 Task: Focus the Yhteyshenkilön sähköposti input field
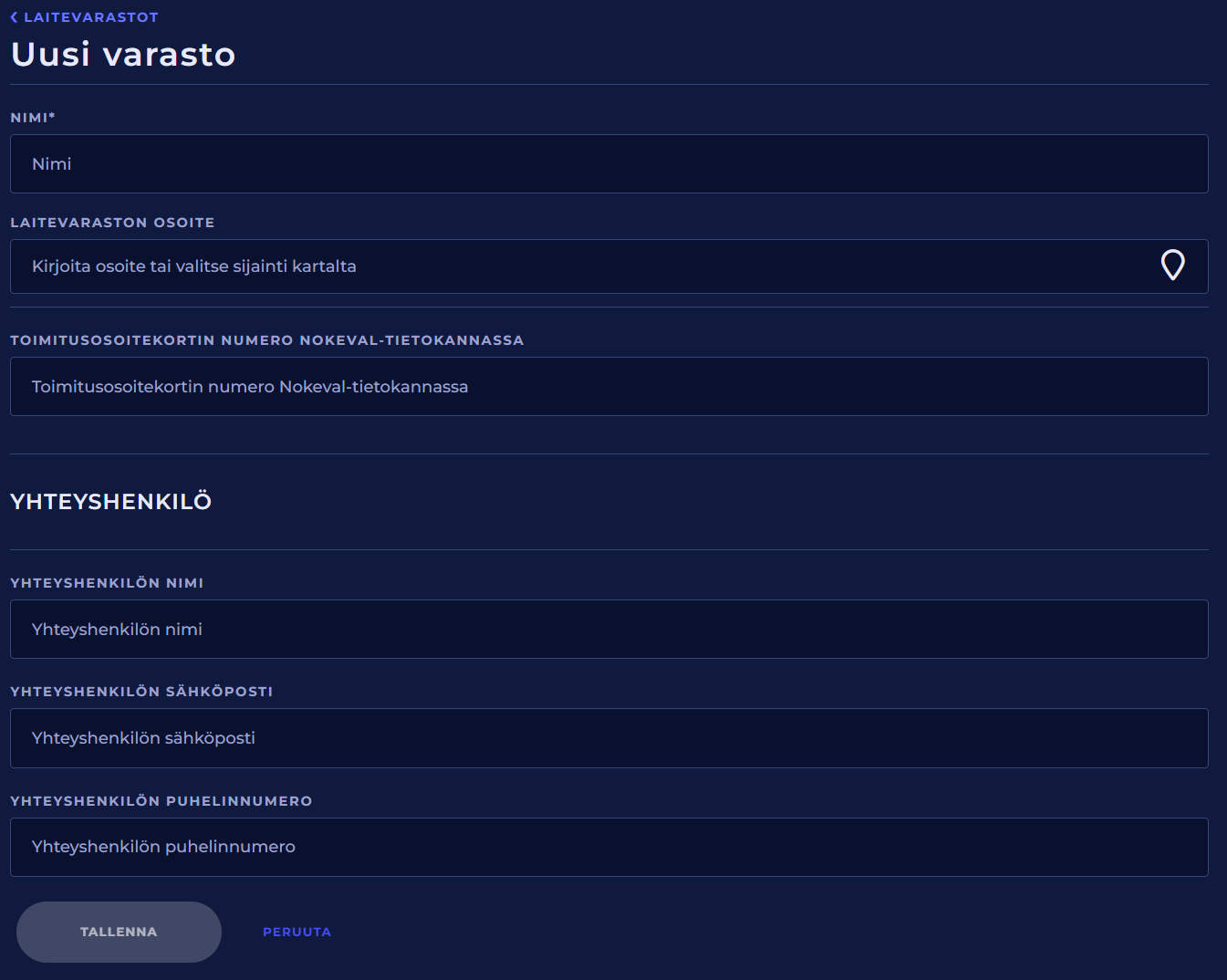(x=608, y=738)
